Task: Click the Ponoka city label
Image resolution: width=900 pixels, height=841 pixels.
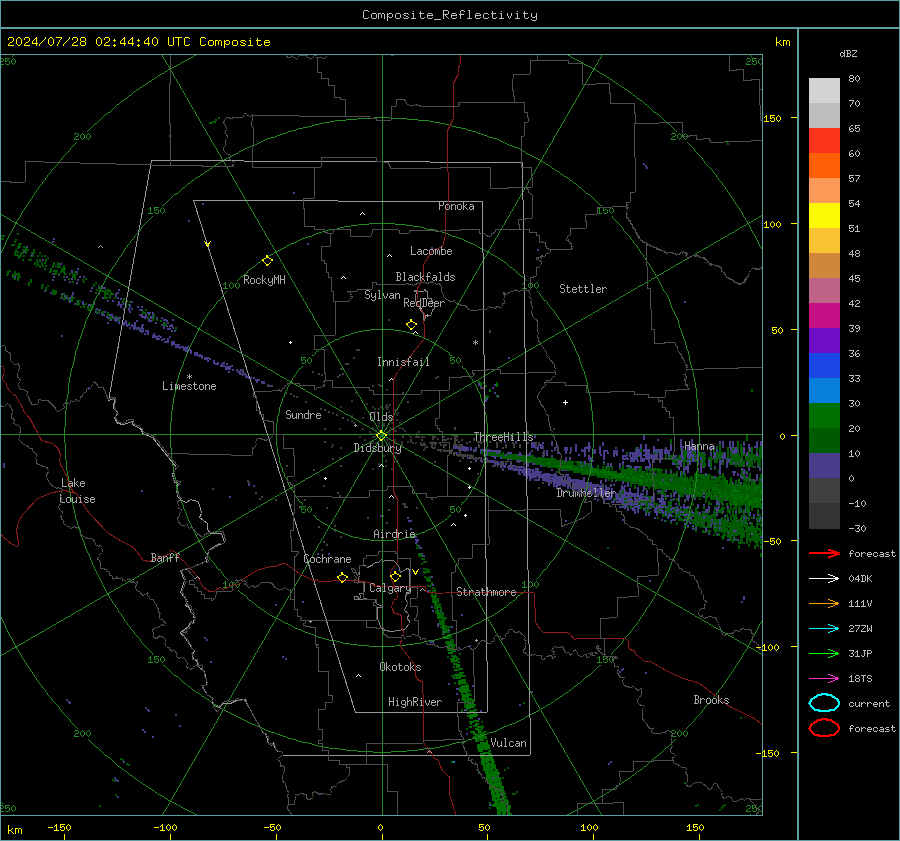Action: point(456,206)
